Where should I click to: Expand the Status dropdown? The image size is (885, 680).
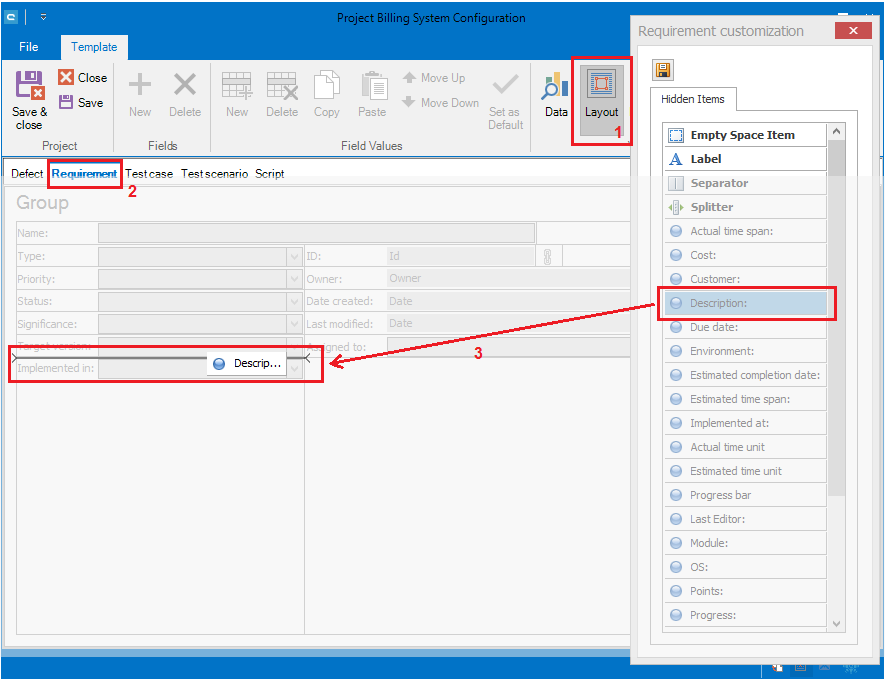[294, 301]
